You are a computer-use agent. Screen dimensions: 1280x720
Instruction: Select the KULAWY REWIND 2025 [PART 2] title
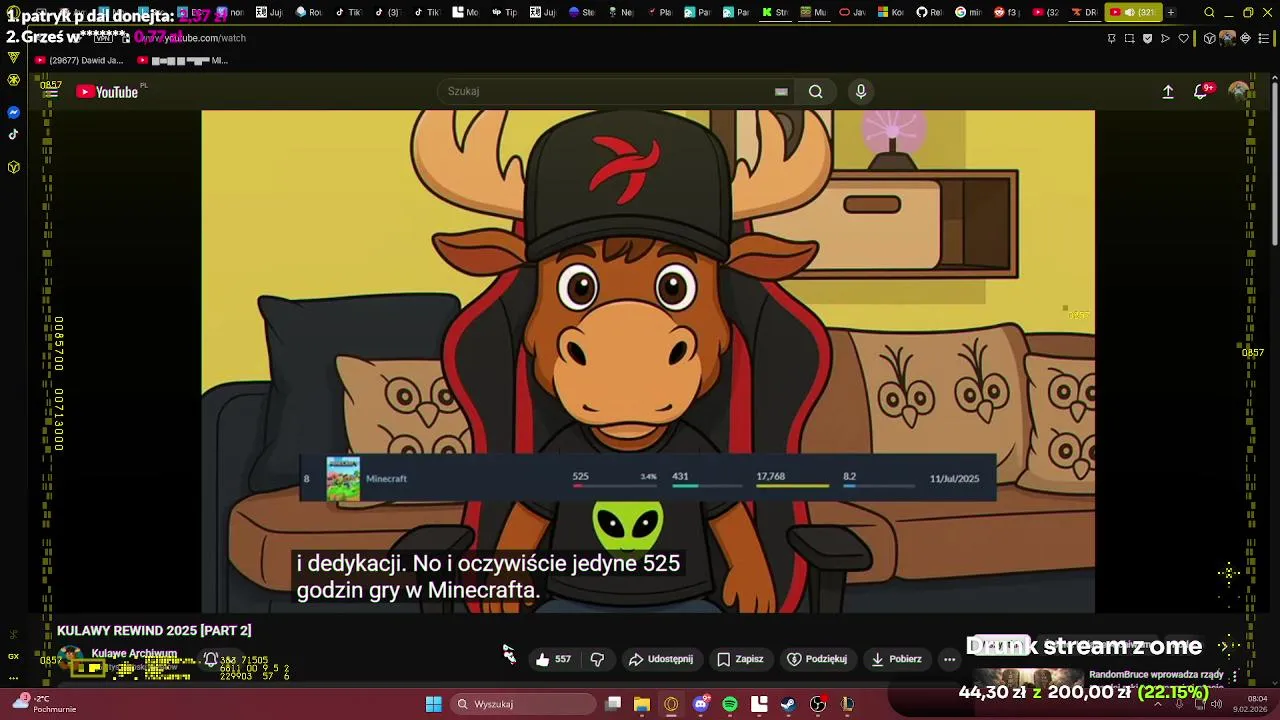[154, 631]
